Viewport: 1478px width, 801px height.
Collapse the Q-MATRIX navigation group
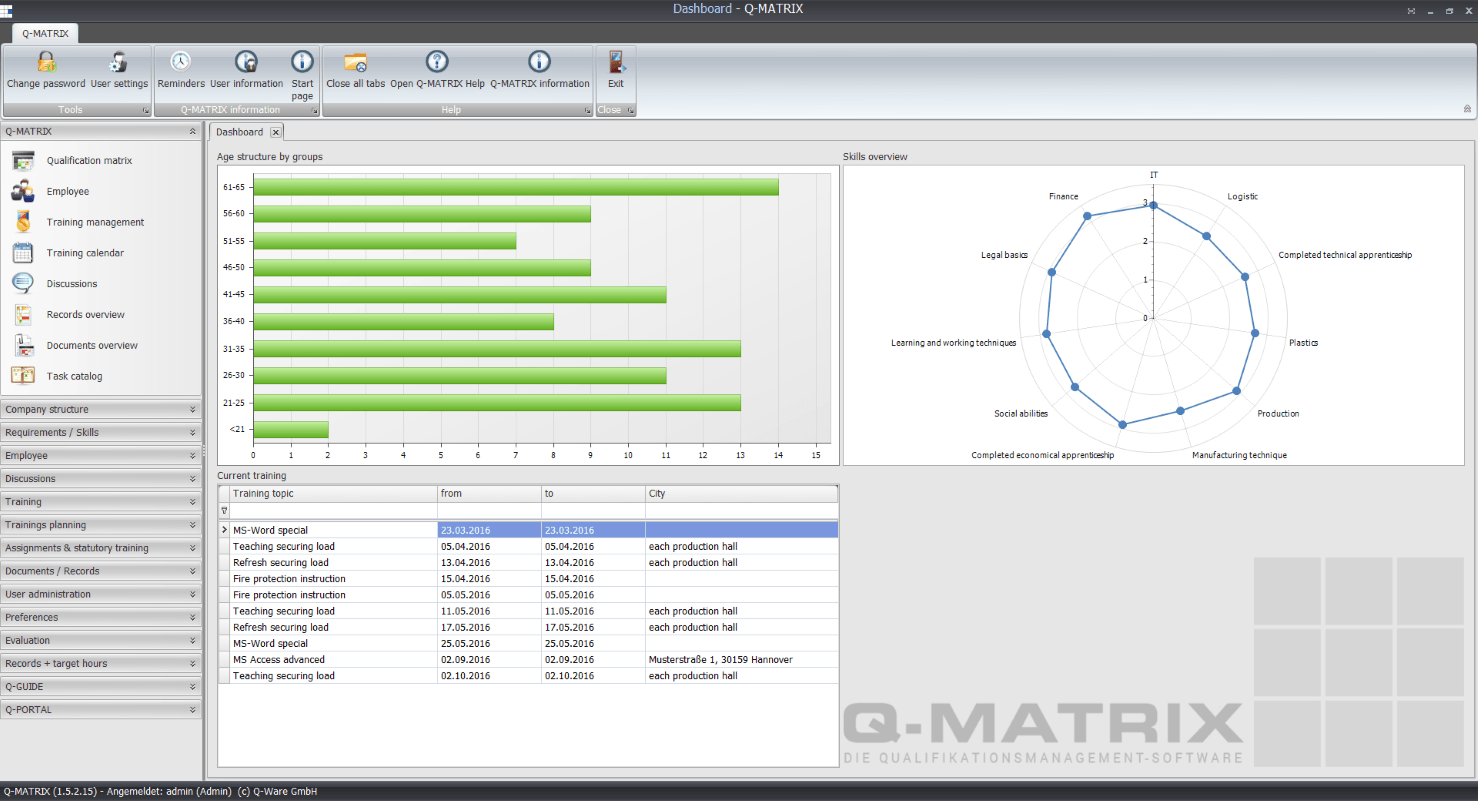point(192,131)
